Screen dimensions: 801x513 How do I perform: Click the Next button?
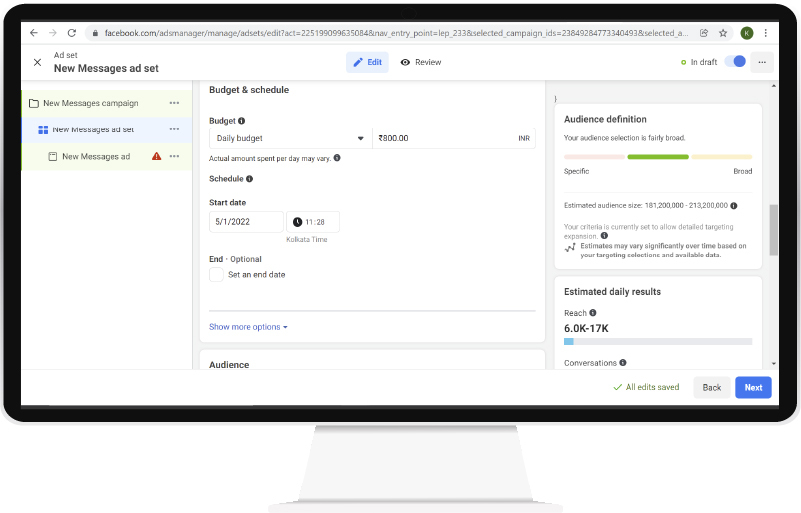(753, 387)
